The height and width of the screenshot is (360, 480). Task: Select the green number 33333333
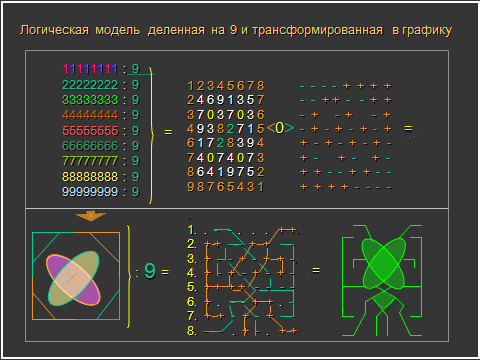(90, 100)
